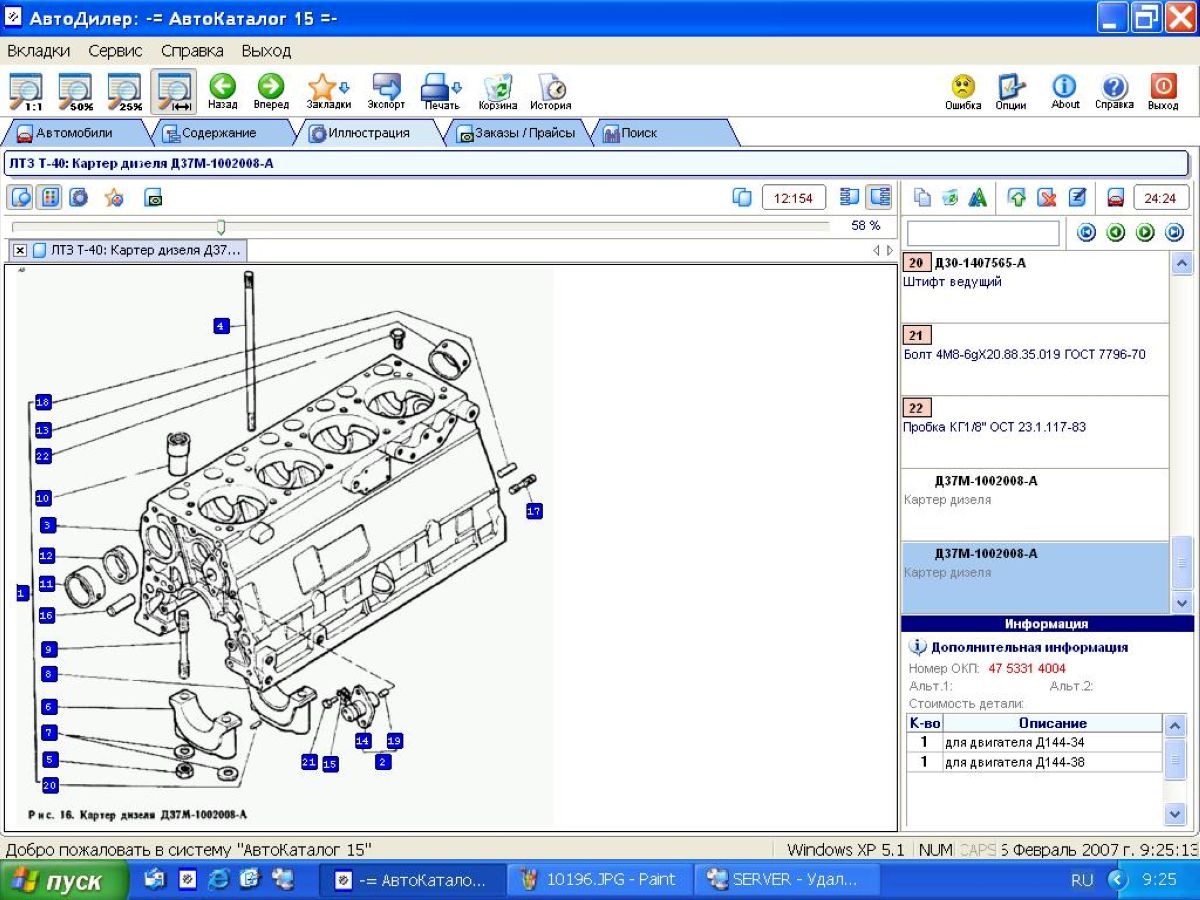Click the 58% zoom slider handle
The height and width of the screenshot is (900, 1200).
pyautogui.click(x=221, y=227)
